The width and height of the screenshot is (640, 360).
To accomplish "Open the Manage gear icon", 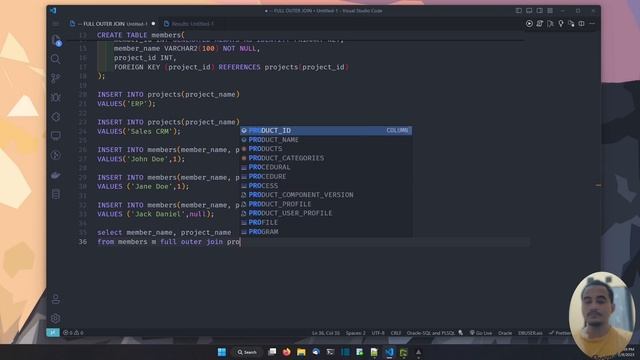I will [56, 318].
